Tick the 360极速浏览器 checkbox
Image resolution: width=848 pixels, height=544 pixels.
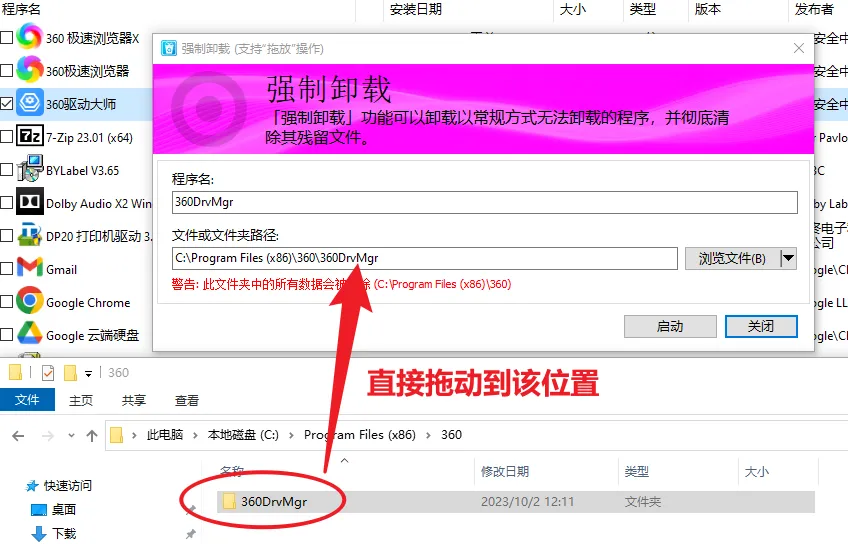click(6, 70)
